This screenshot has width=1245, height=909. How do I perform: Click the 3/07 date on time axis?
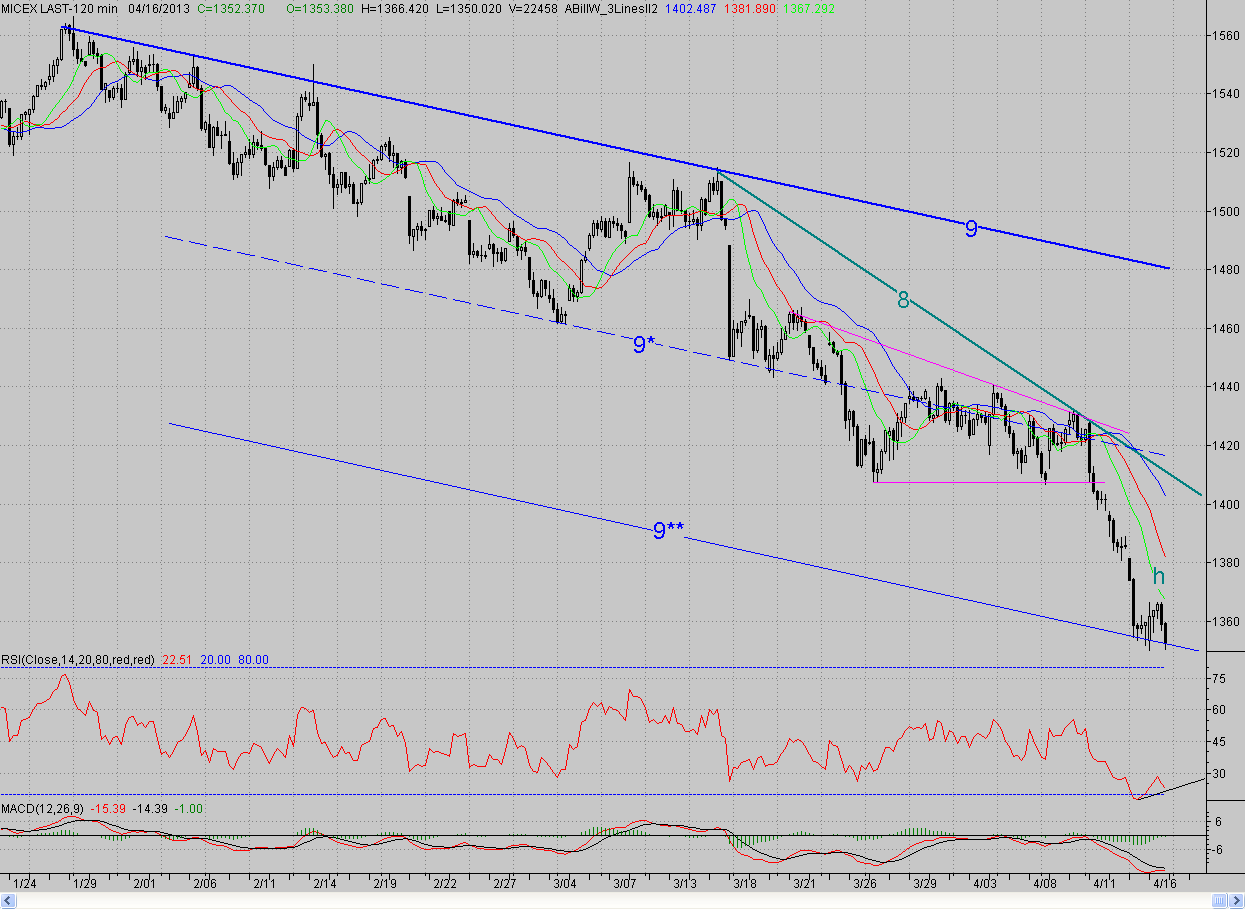tap(625, 884)
